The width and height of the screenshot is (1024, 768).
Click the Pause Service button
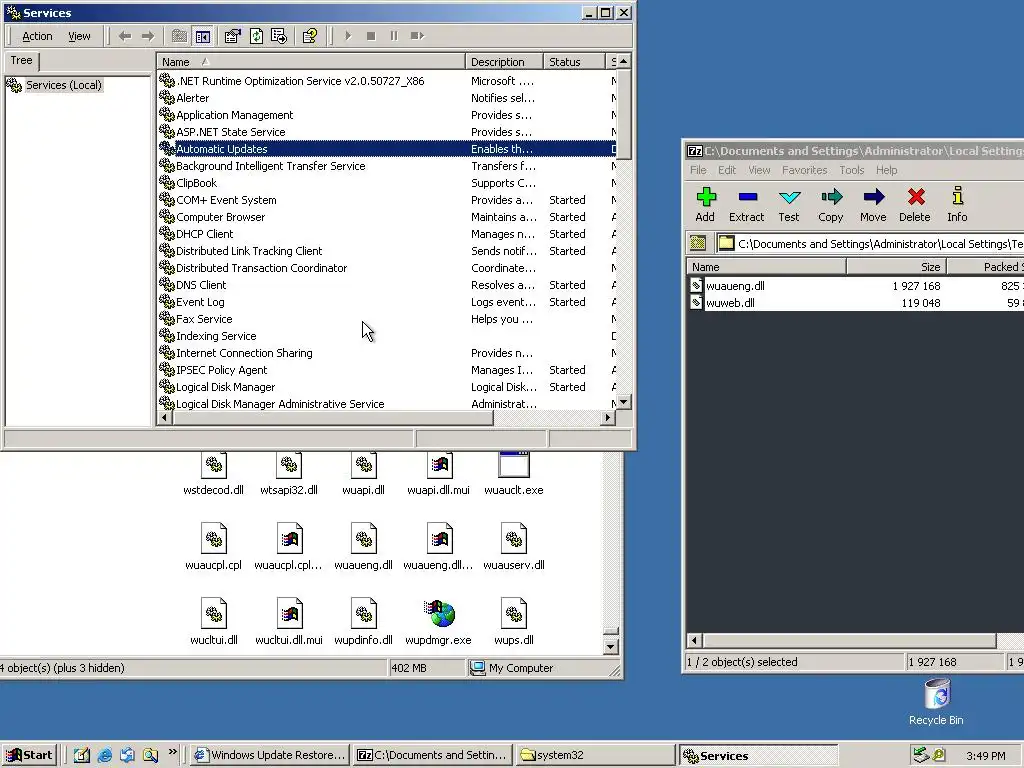[x=394, y=36]
